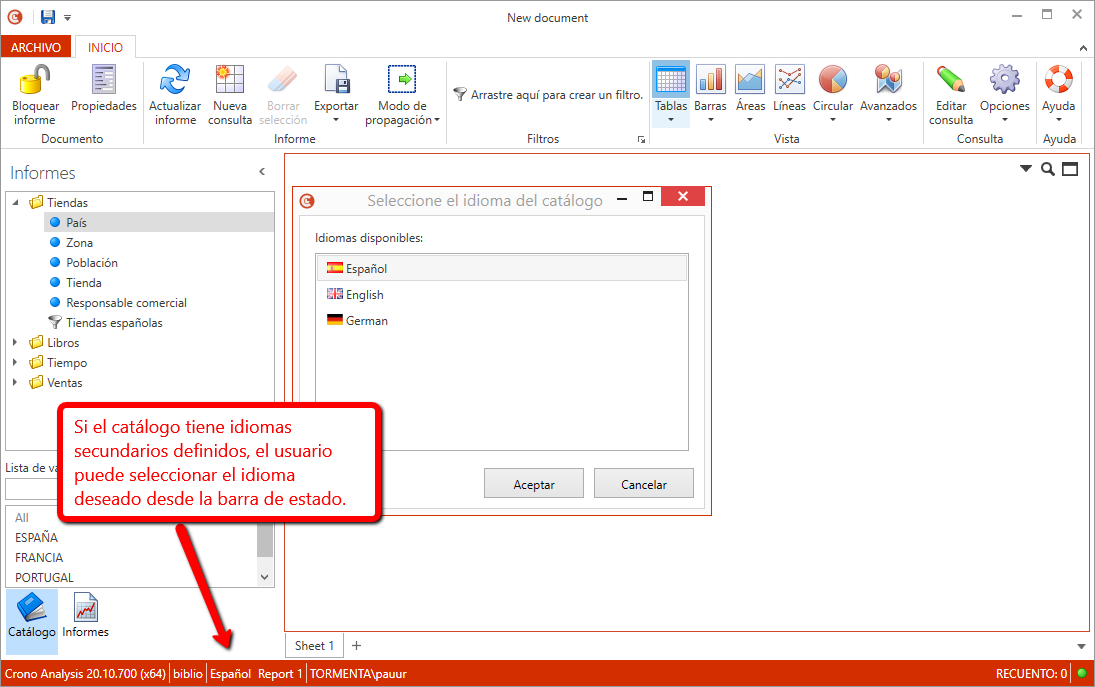
Task: Select the Circular pie chart icon
Action: coord(832,80)
